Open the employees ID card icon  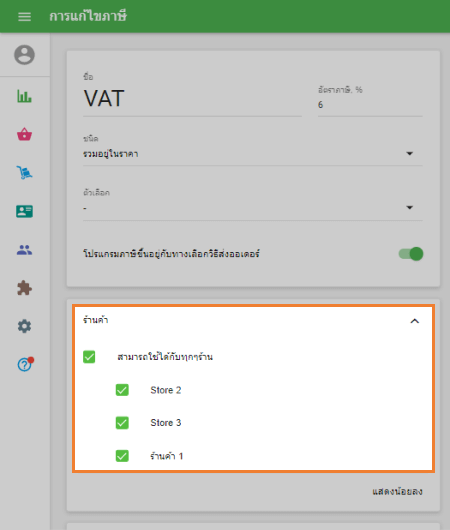tap(24, 211)
